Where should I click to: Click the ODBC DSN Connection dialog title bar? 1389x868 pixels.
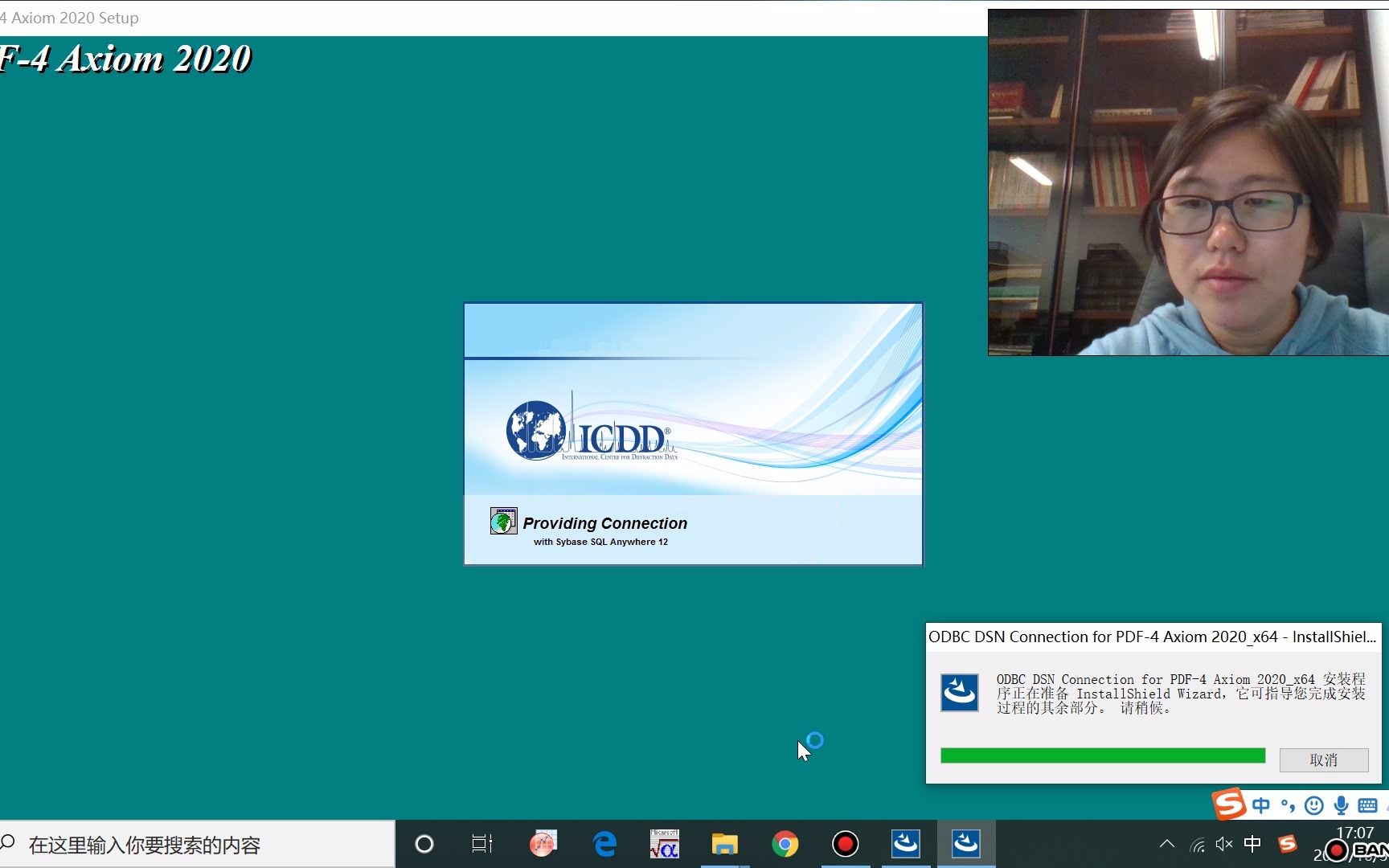1153,637
